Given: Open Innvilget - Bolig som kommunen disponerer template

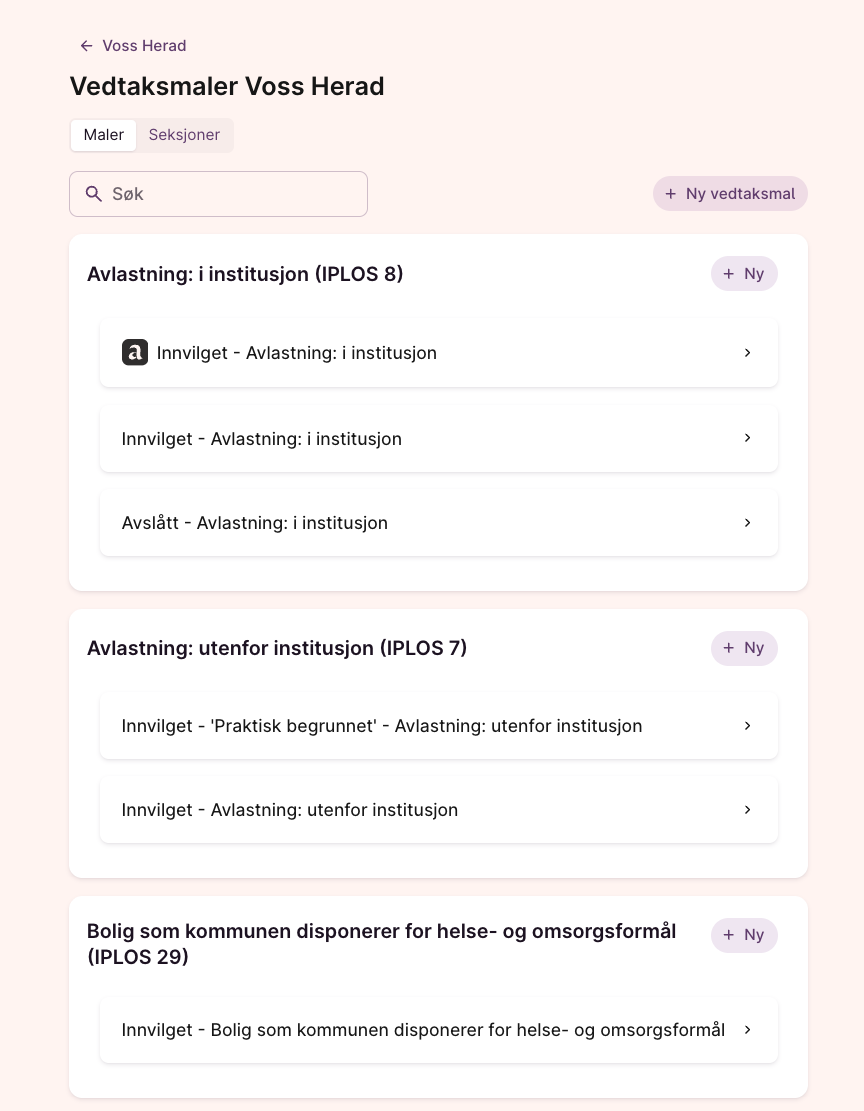Looking at the screenshot, I should 423,1030.
